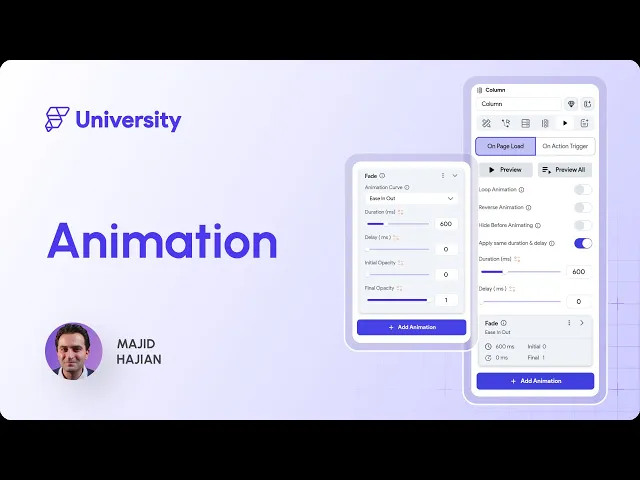The width and height of the screenshot is (640, 480).
Task: Click variable icon beside Delay in Column panel
Action: (512, 289)
